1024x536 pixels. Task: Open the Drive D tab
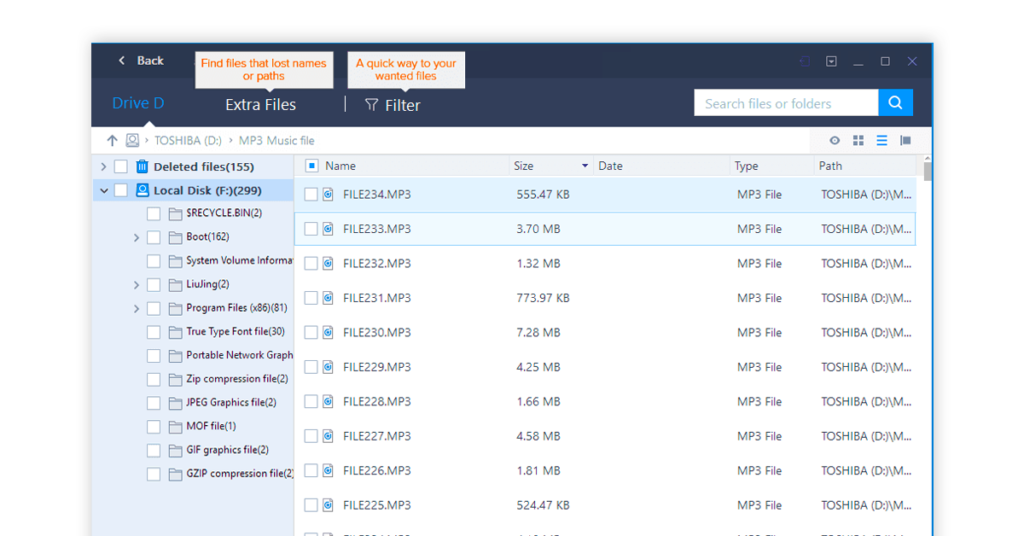coord(138,103)
